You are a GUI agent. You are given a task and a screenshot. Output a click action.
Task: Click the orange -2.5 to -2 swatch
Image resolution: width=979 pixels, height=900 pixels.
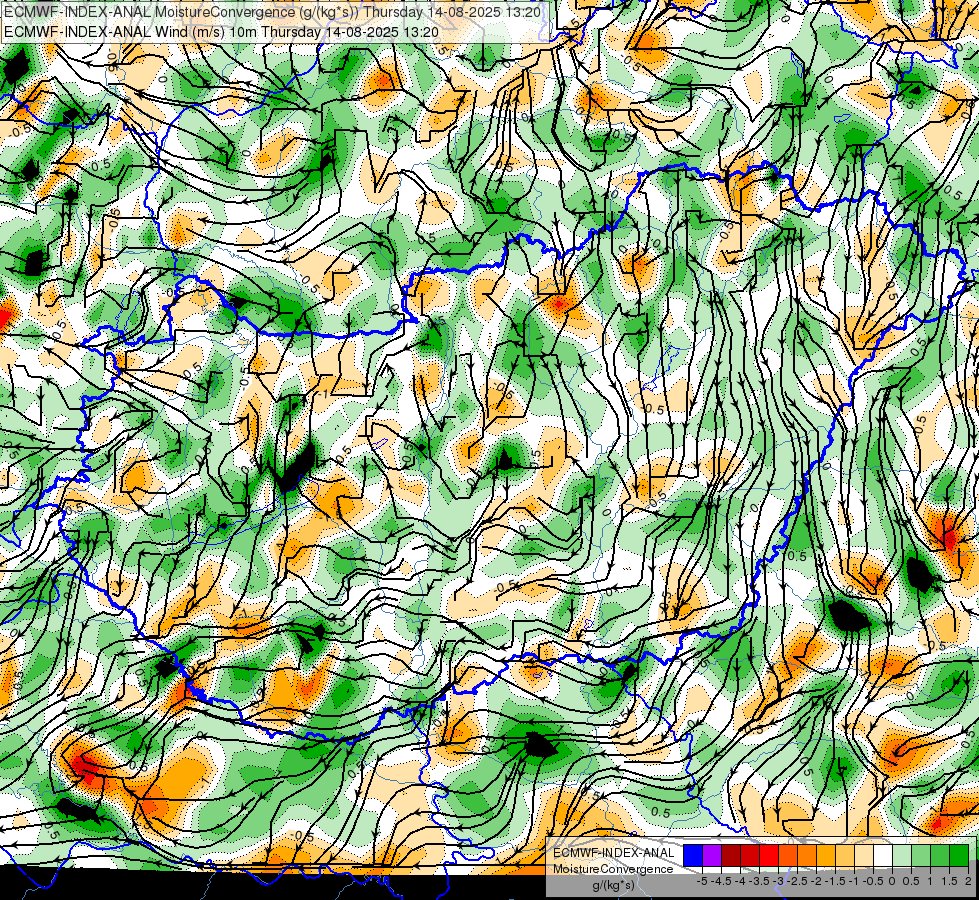point(807,855)
